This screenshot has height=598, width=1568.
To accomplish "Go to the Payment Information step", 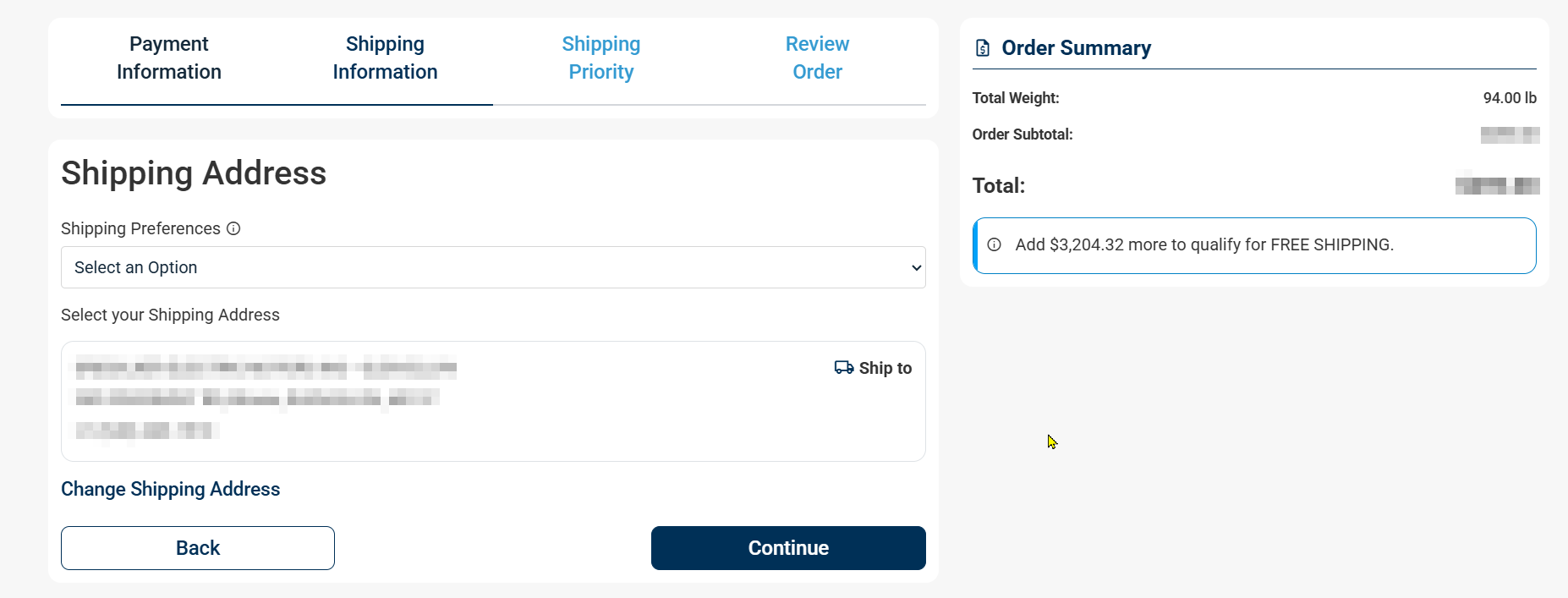I will click(x=169, y=58).
